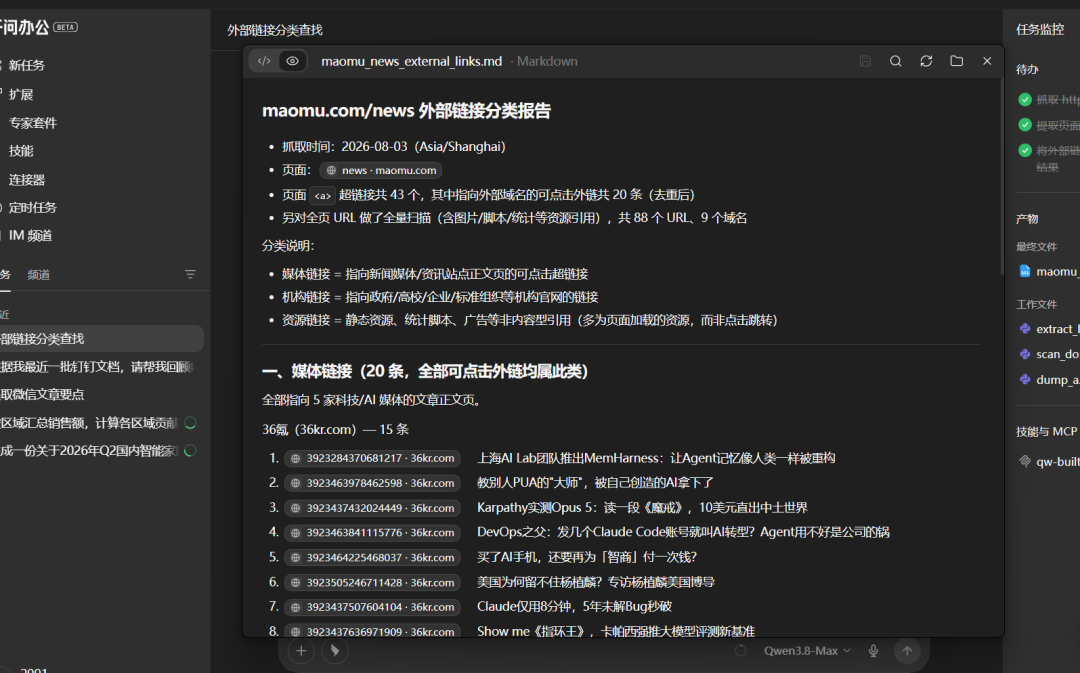Open the 3923437636971909 · 36kr.com link
The image size is (1080, 673).
tap(372, 631)
